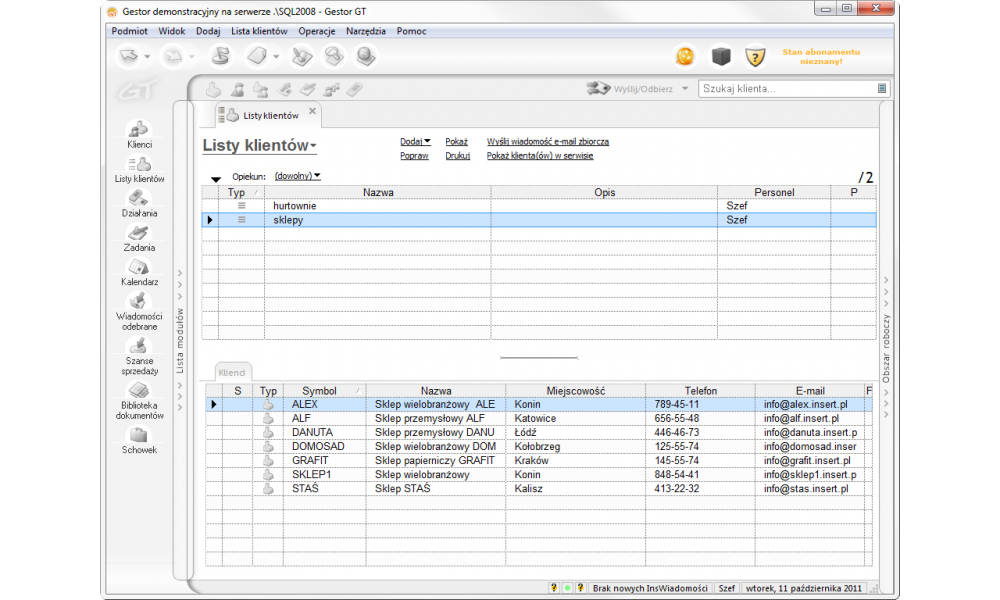Open the Dodaj menu in the menu bar
The image size is (1000, 600).
tap(208, 31)
